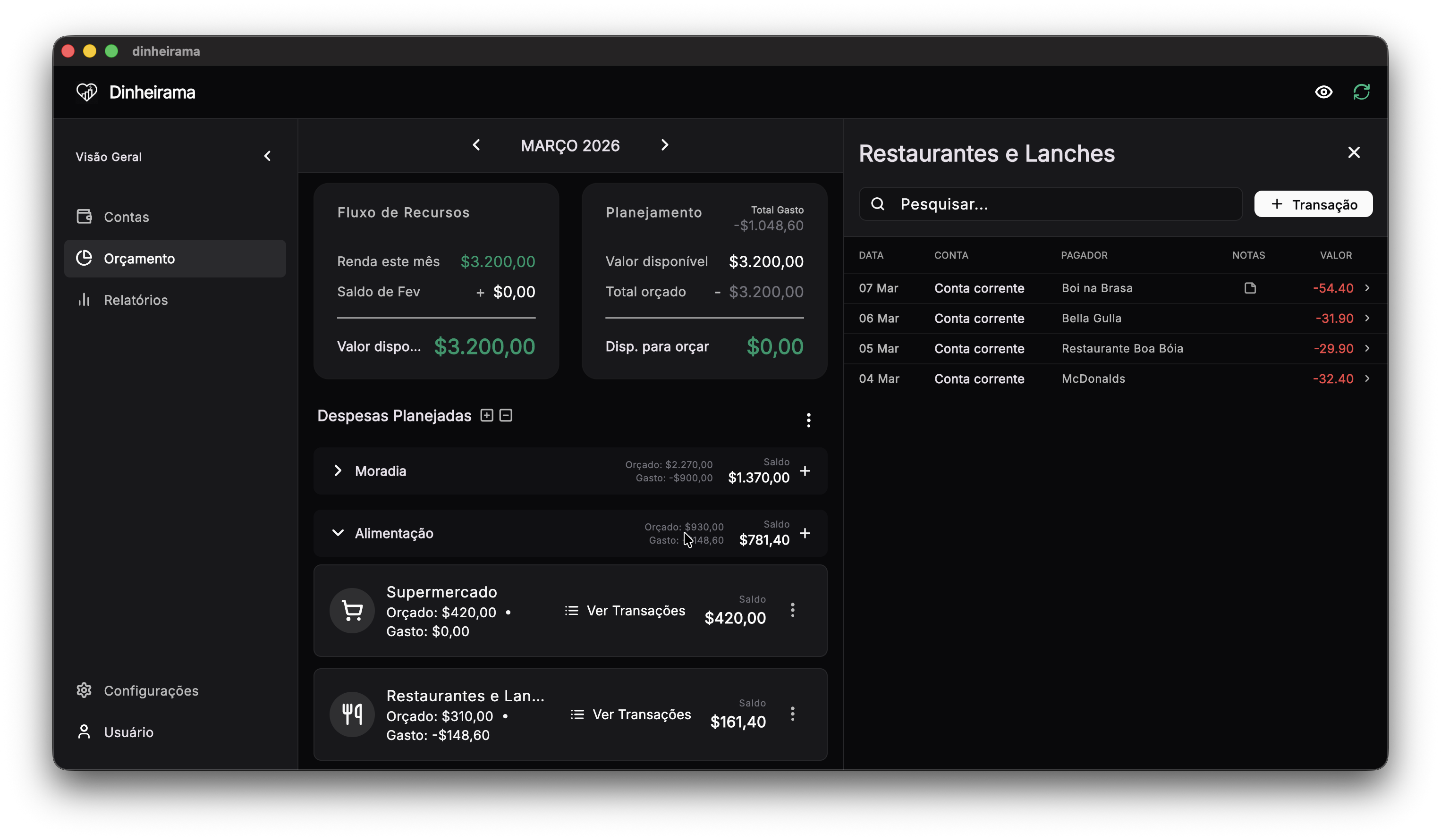Open the Despesas Planejadas overflow menu
This screenshot has width=1441, height=840.
point(809,420)
